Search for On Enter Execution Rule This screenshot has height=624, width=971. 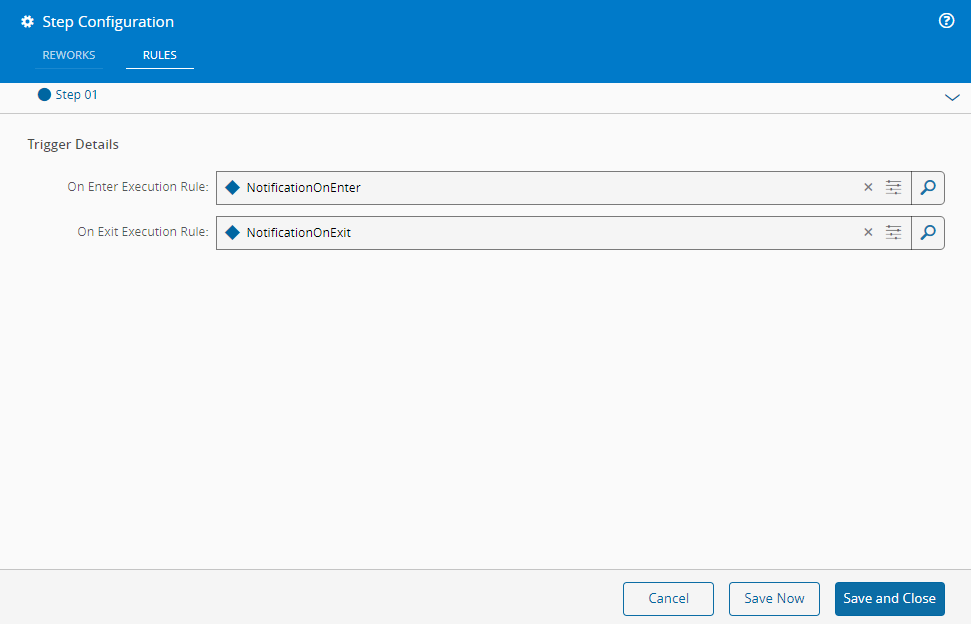pos(928,188)
